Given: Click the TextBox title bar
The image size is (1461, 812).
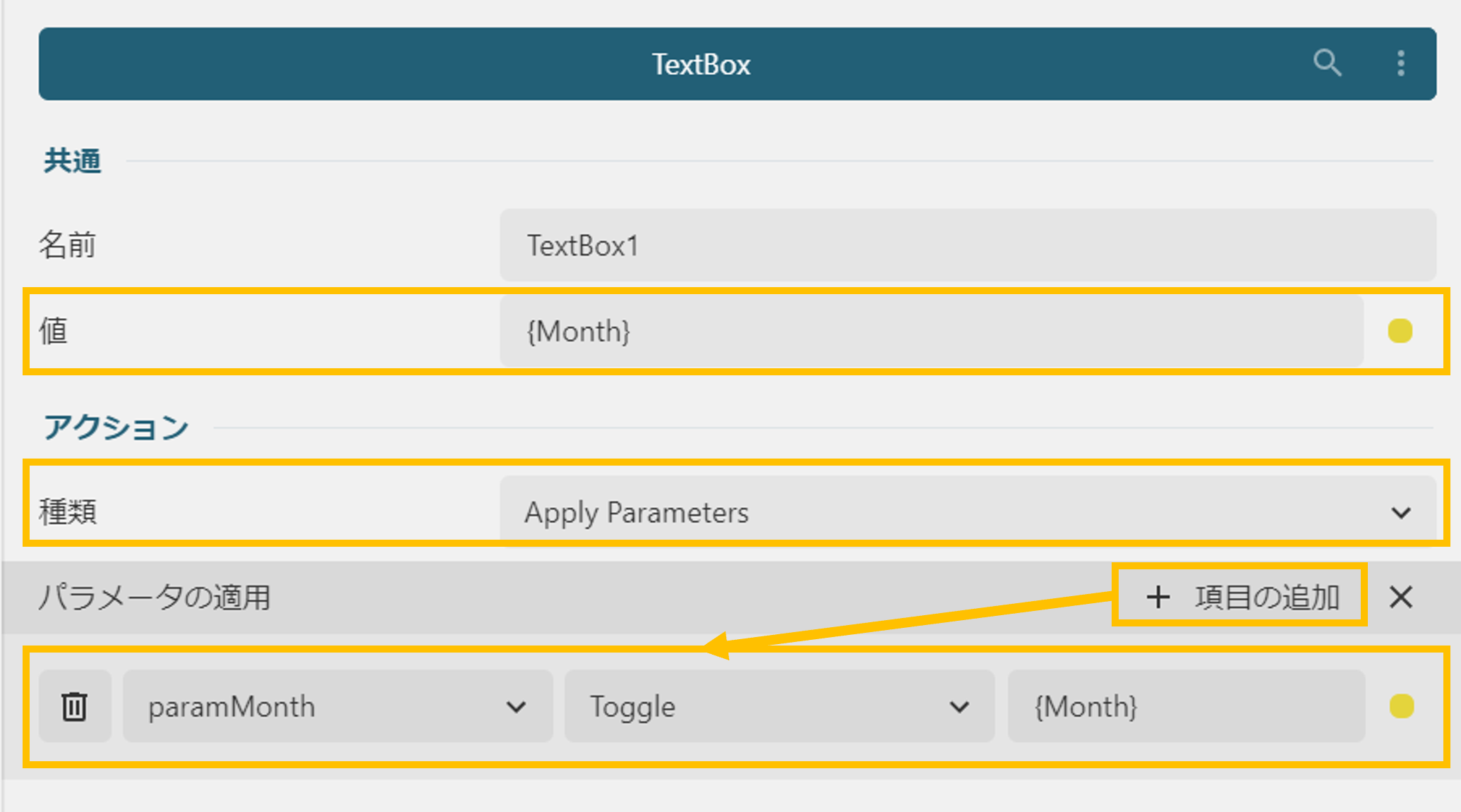Looking at the screenshot, I should click(x=738, y=63).
